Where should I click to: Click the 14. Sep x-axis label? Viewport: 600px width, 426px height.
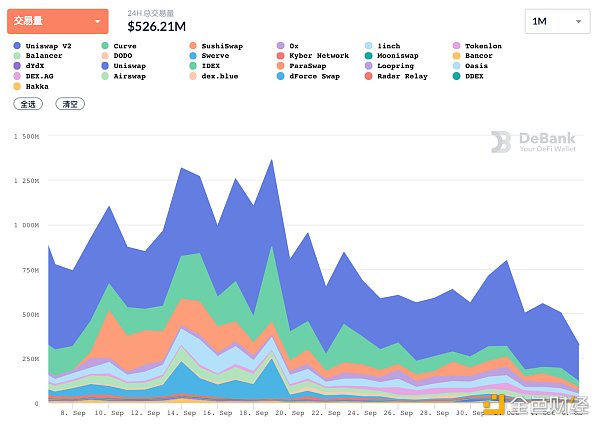(181, 413)
